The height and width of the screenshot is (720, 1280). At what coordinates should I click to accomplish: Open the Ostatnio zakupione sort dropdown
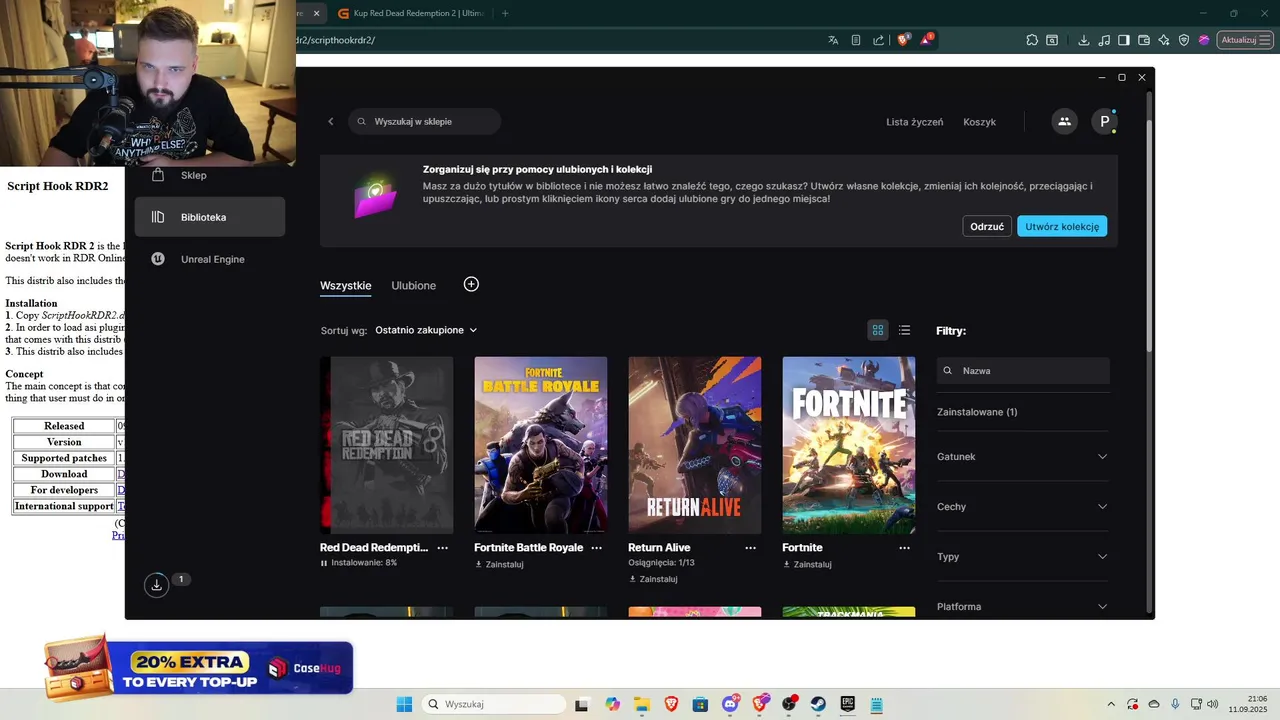click(x=426, y=330)
